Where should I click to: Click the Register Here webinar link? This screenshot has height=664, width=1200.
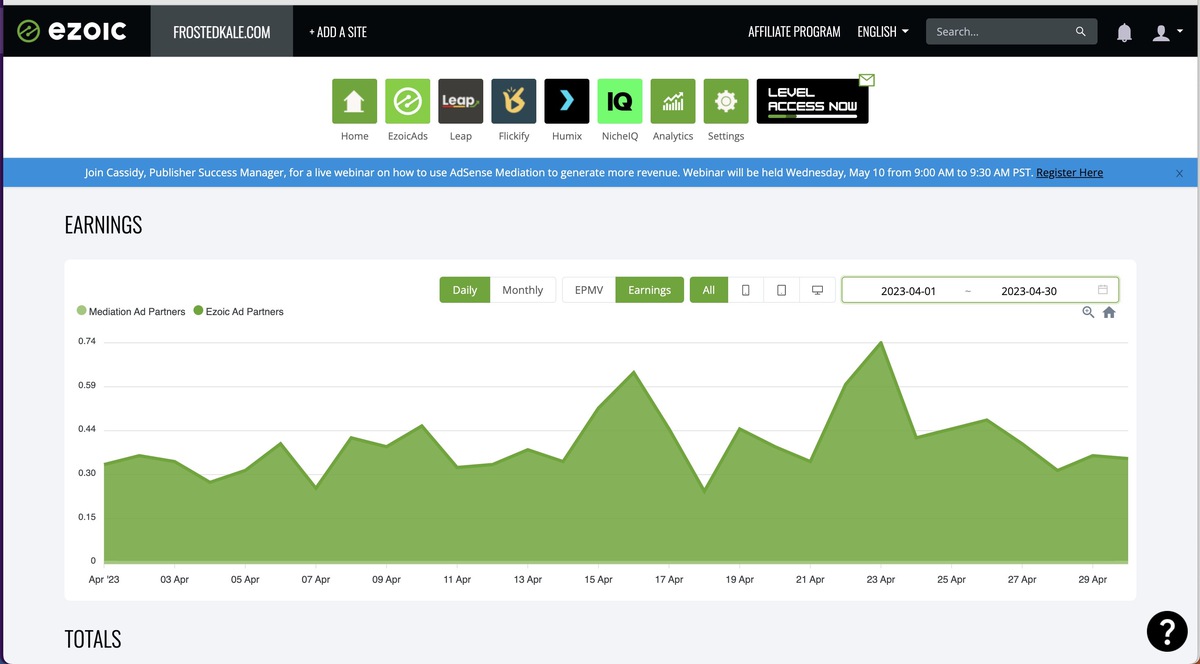coord(1069,173)
